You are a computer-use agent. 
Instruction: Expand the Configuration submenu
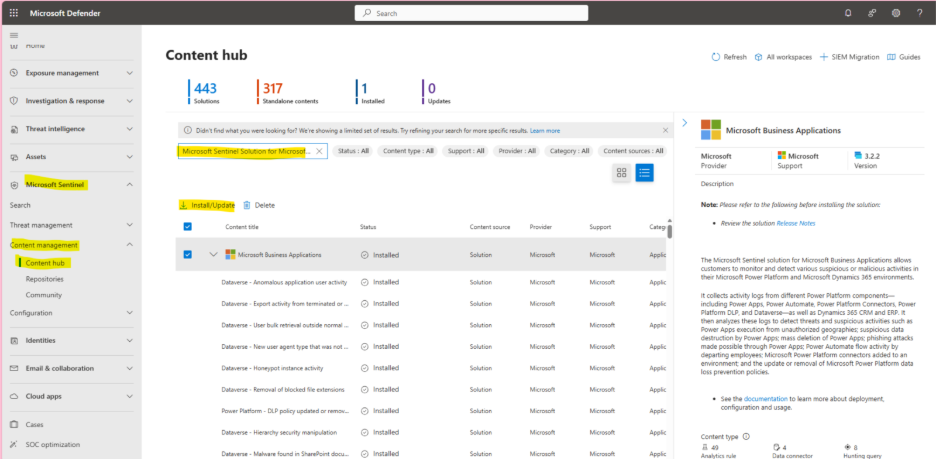130,313
